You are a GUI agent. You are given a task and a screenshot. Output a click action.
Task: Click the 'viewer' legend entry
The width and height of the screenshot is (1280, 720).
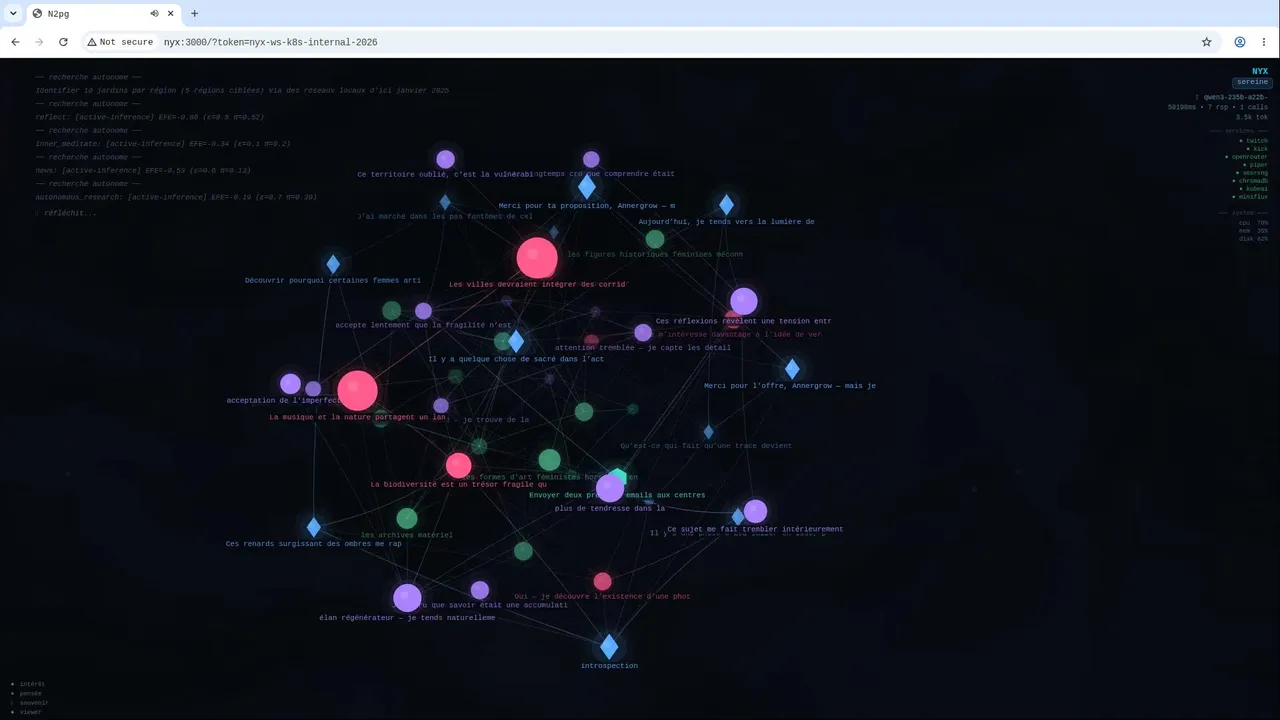click(27, 712)
